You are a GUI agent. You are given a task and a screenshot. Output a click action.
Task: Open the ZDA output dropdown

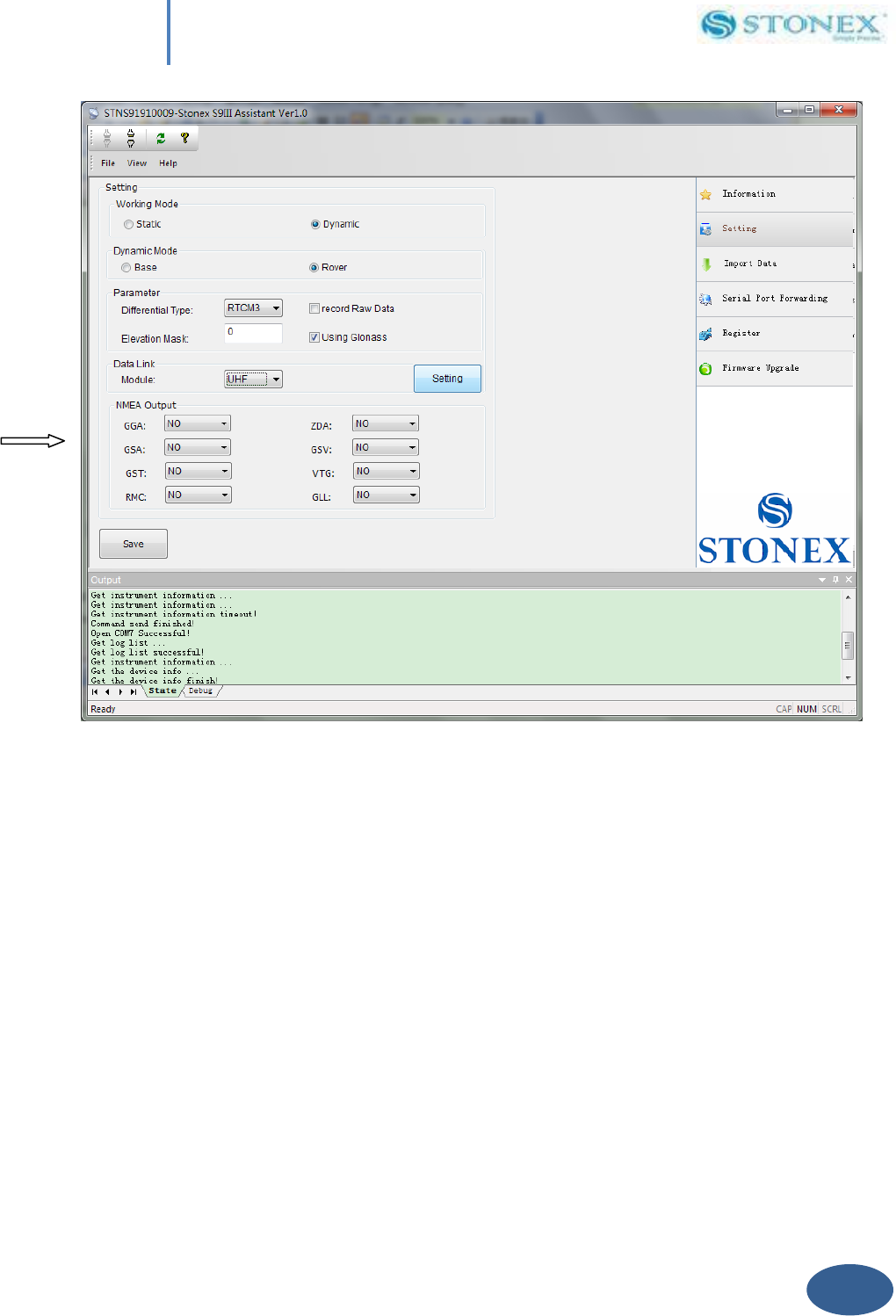386,423
